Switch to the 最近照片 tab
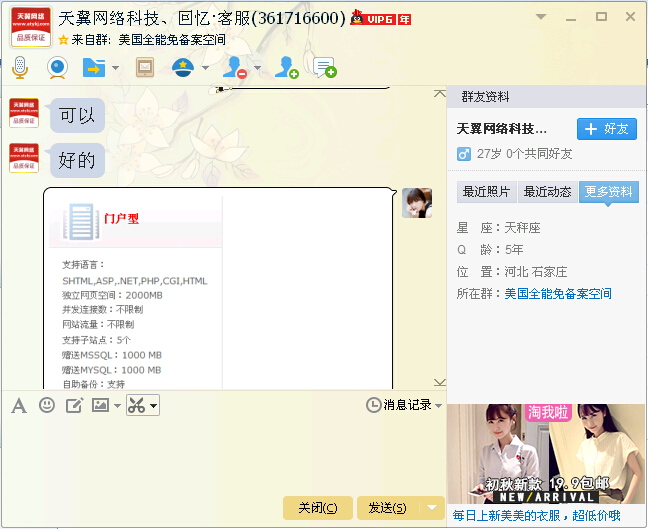This screenshot has width=648, height=529. click(487, 192)
